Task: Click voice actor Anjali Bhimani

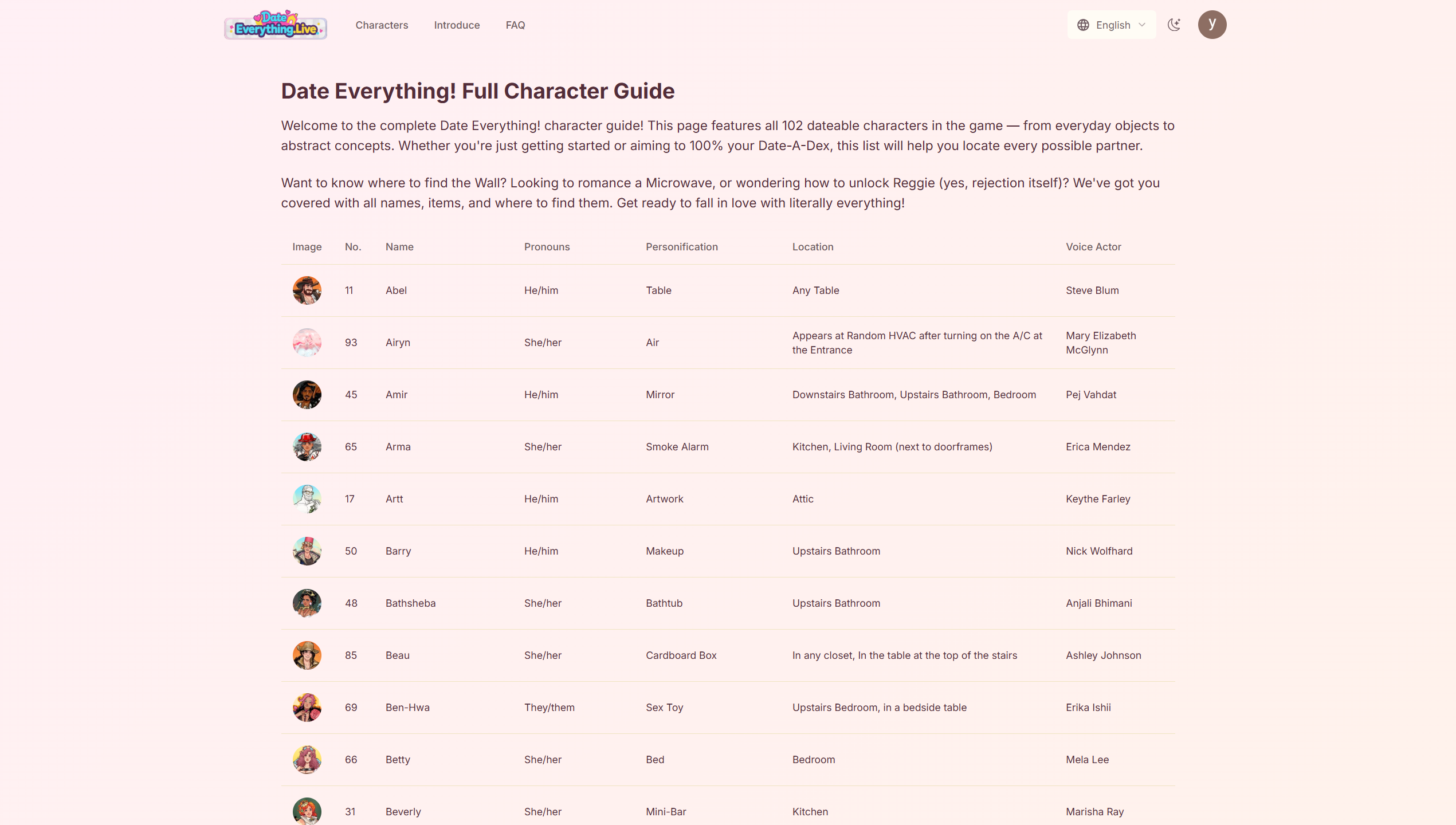Action: (x=1099, y=603)
